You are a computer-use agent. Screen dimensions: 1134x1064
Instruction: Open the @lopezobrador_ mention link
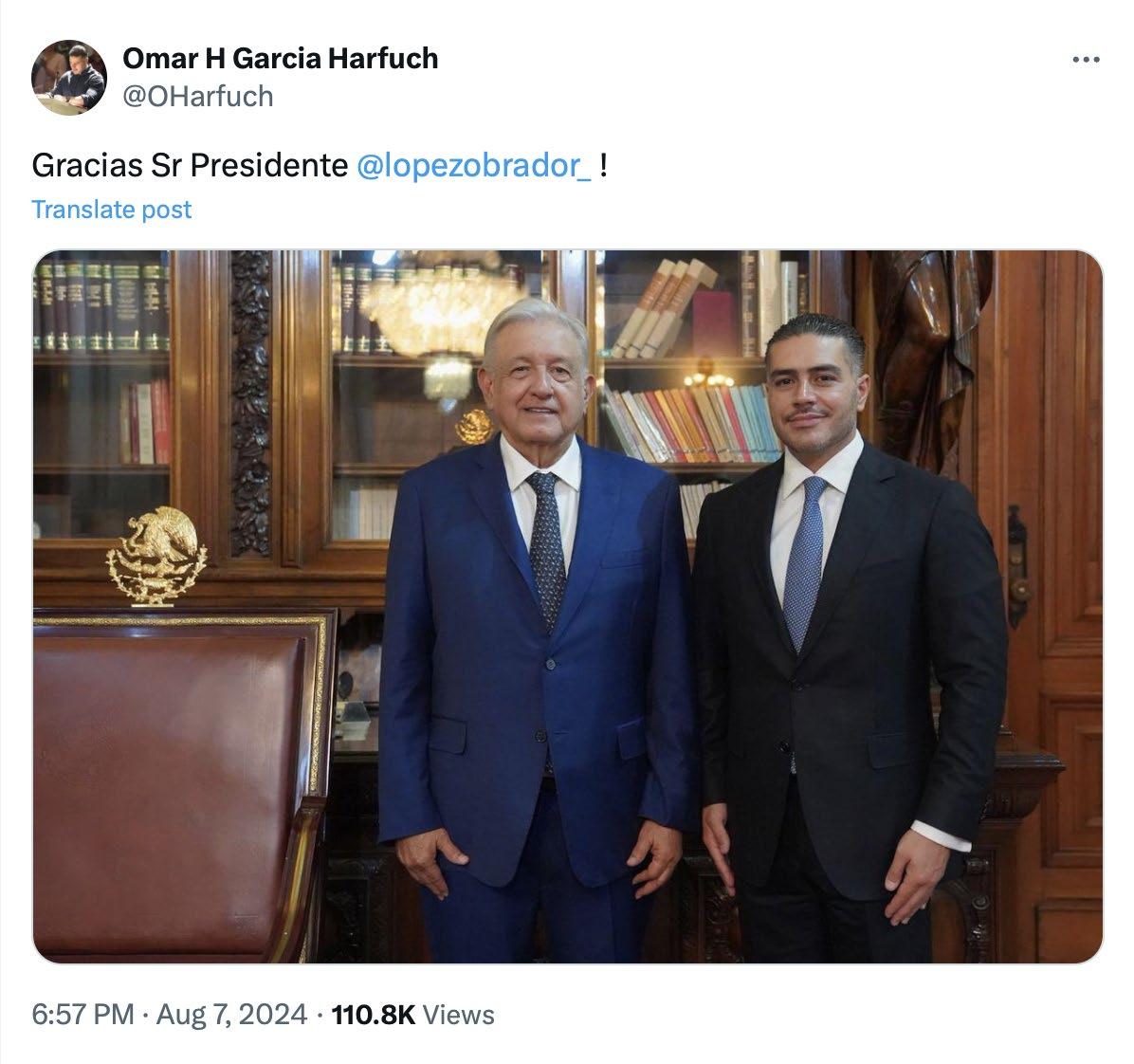[x=474, y=166]
